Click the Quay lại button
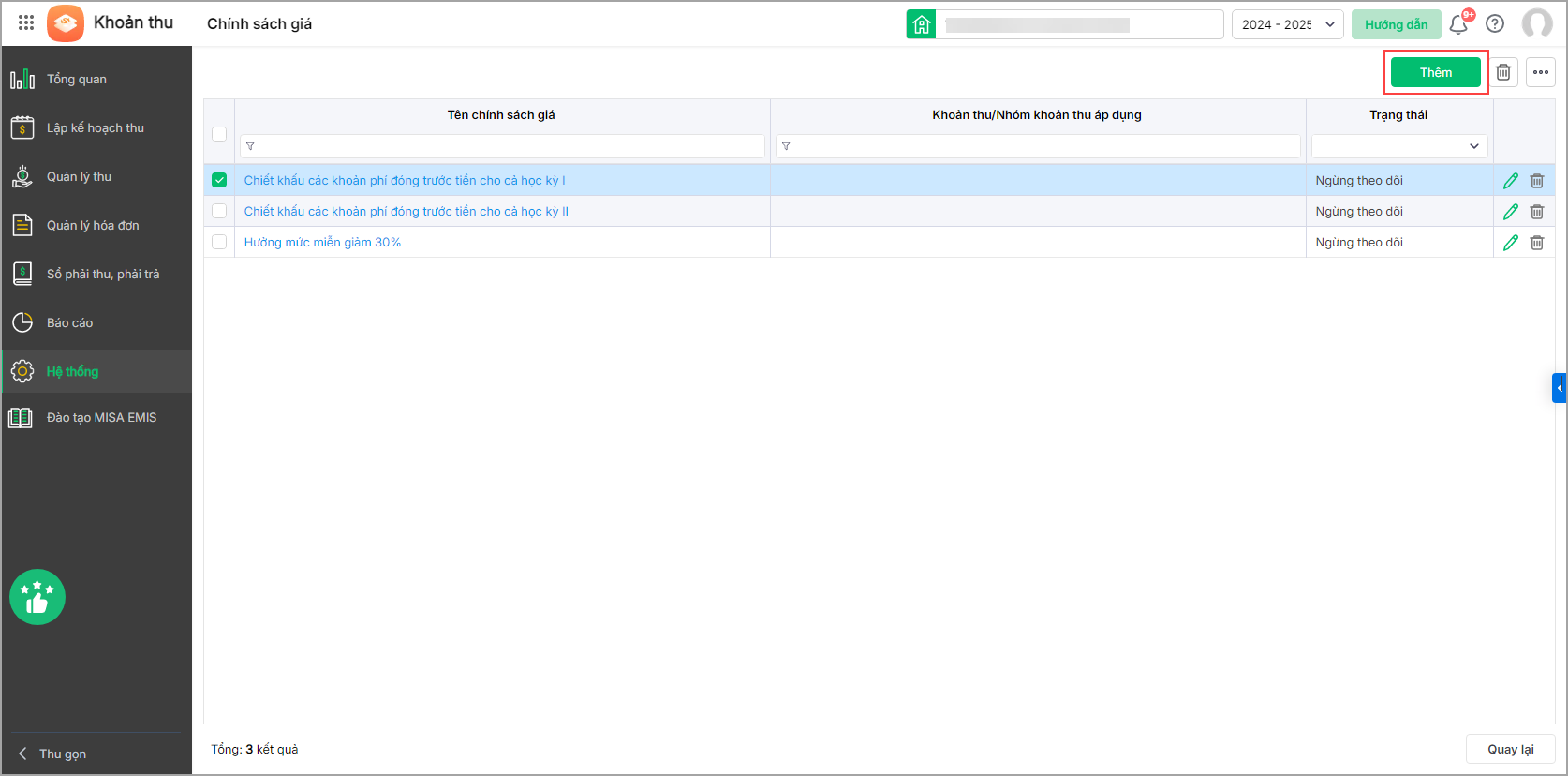The image size is (1568, 776). [1510, 749]
